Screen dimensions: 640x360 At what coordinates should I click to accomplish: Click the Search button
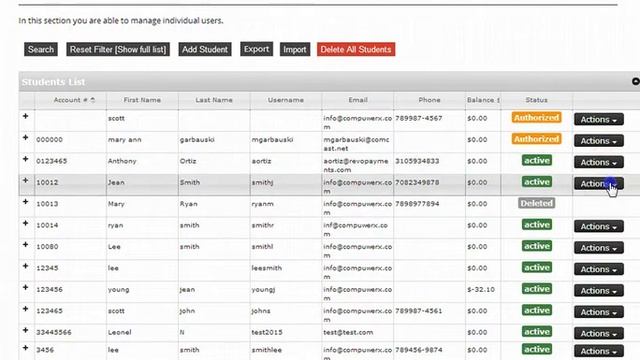[41, 49]
